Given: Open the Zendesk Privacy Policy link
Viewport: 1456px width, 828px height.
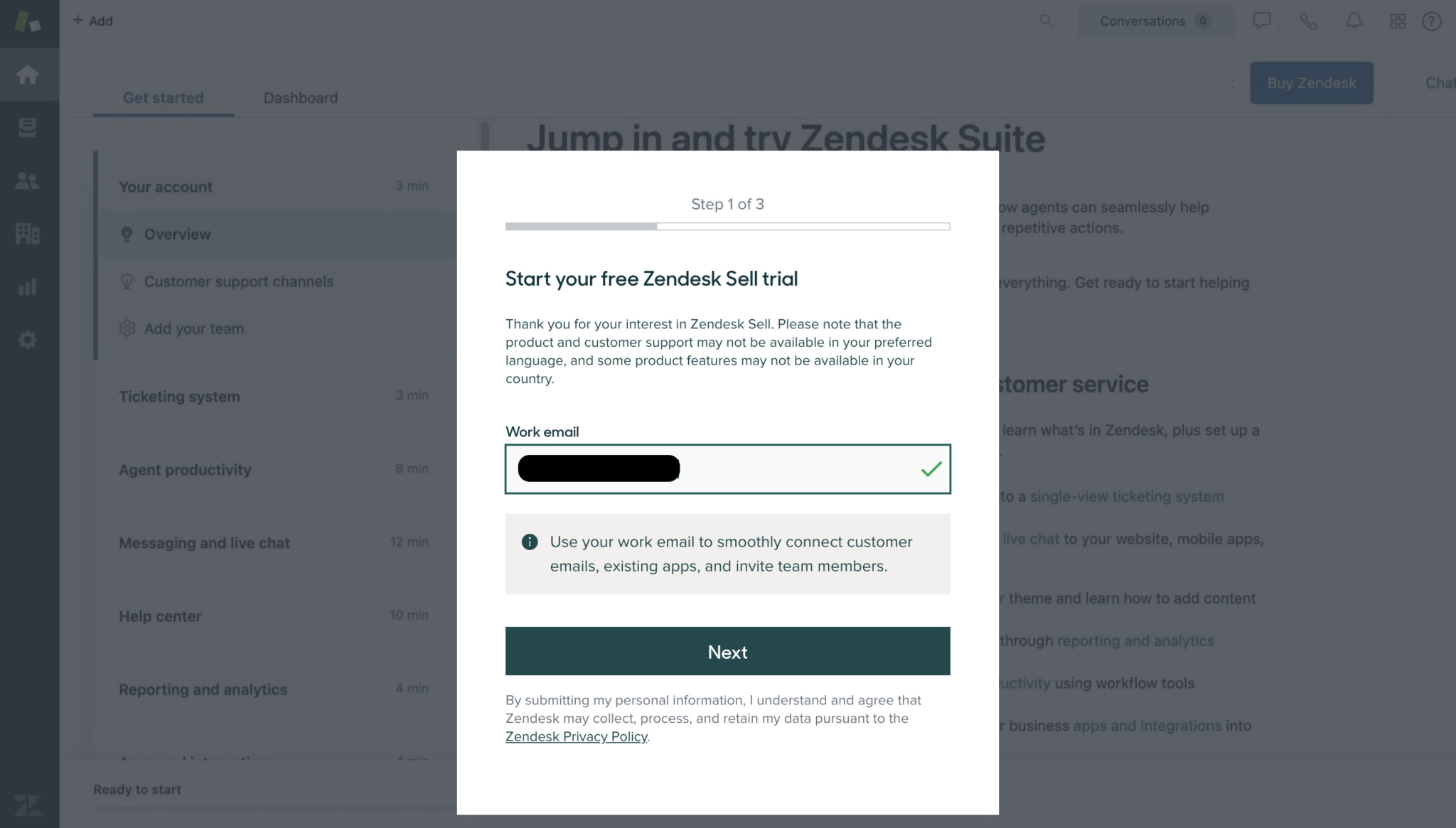Looking at the screenshot, I should click(x=576, y=736).
